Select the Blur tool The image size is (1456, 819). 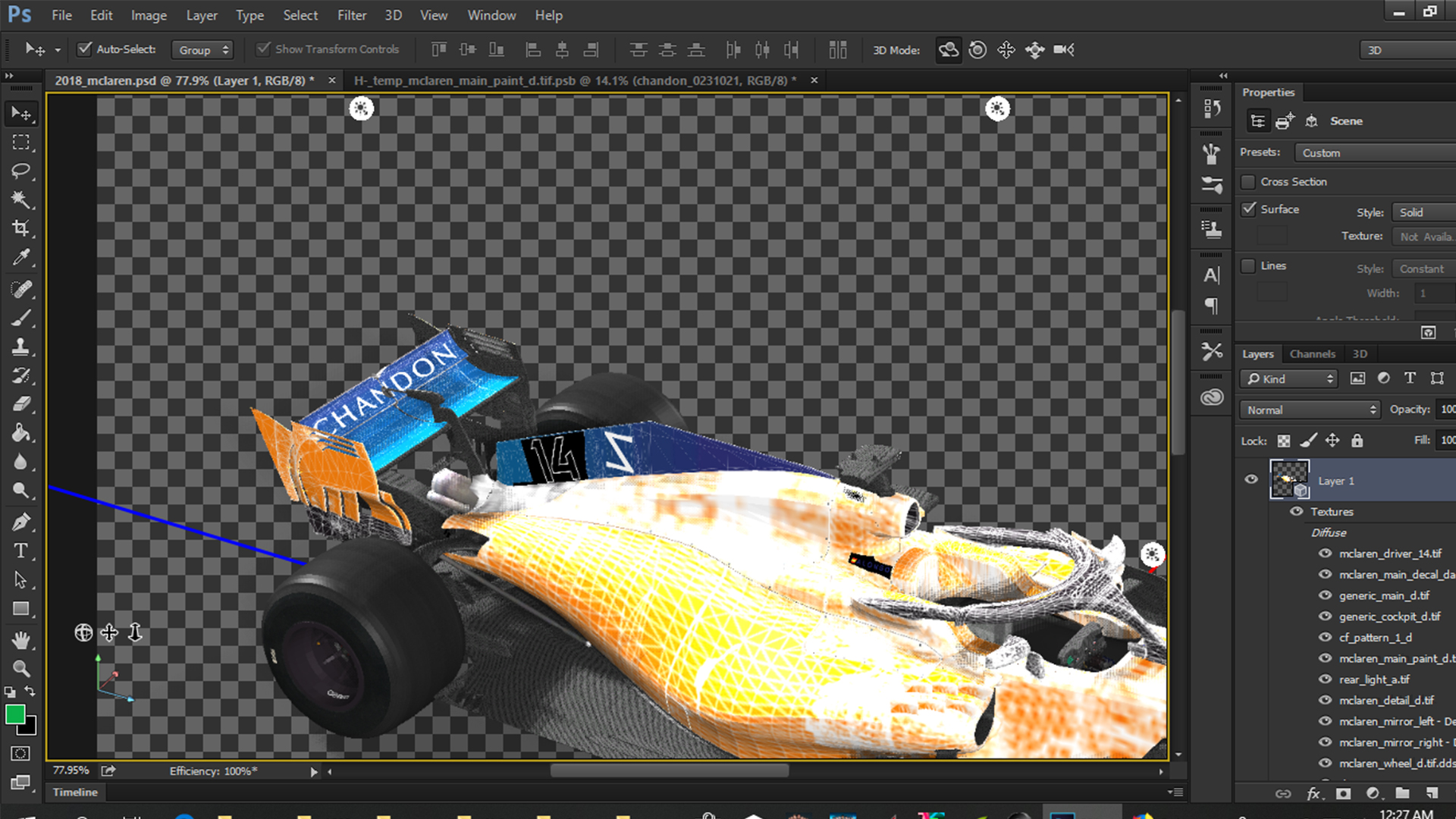[x=20, y=462]
